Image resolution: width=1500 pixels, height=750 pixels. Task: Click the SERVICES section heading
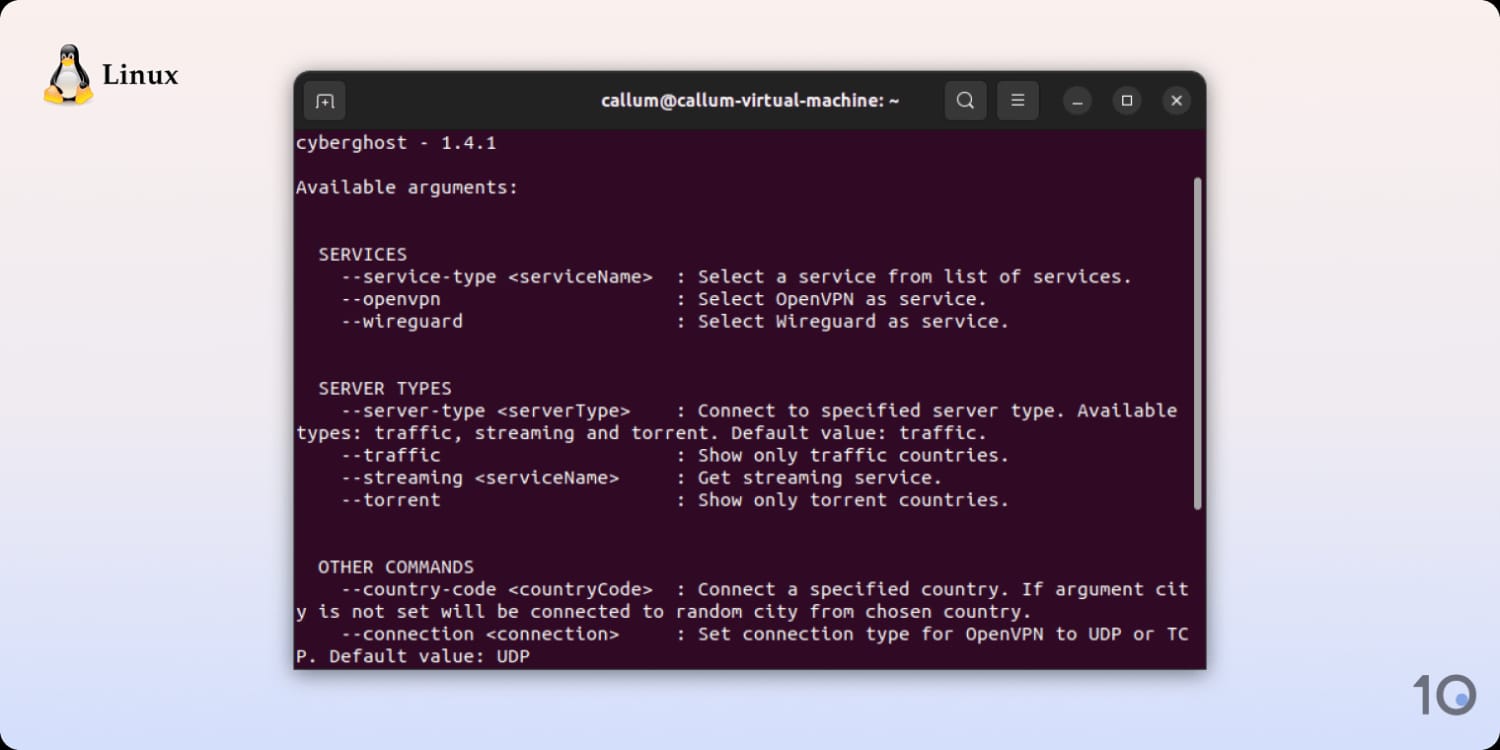[x=362, y=254]
